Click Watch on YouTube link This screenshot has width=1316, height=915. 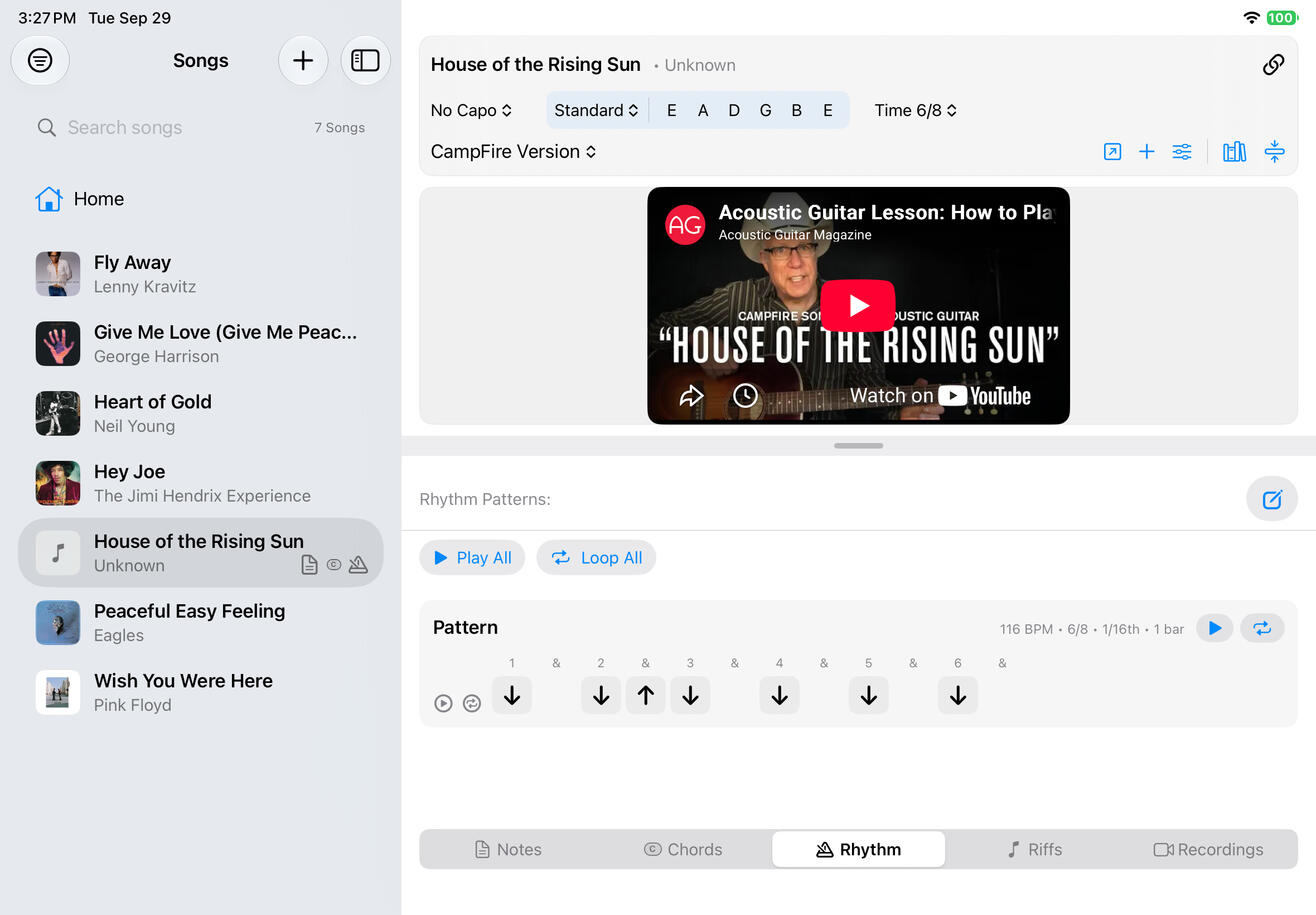(940, 396)
